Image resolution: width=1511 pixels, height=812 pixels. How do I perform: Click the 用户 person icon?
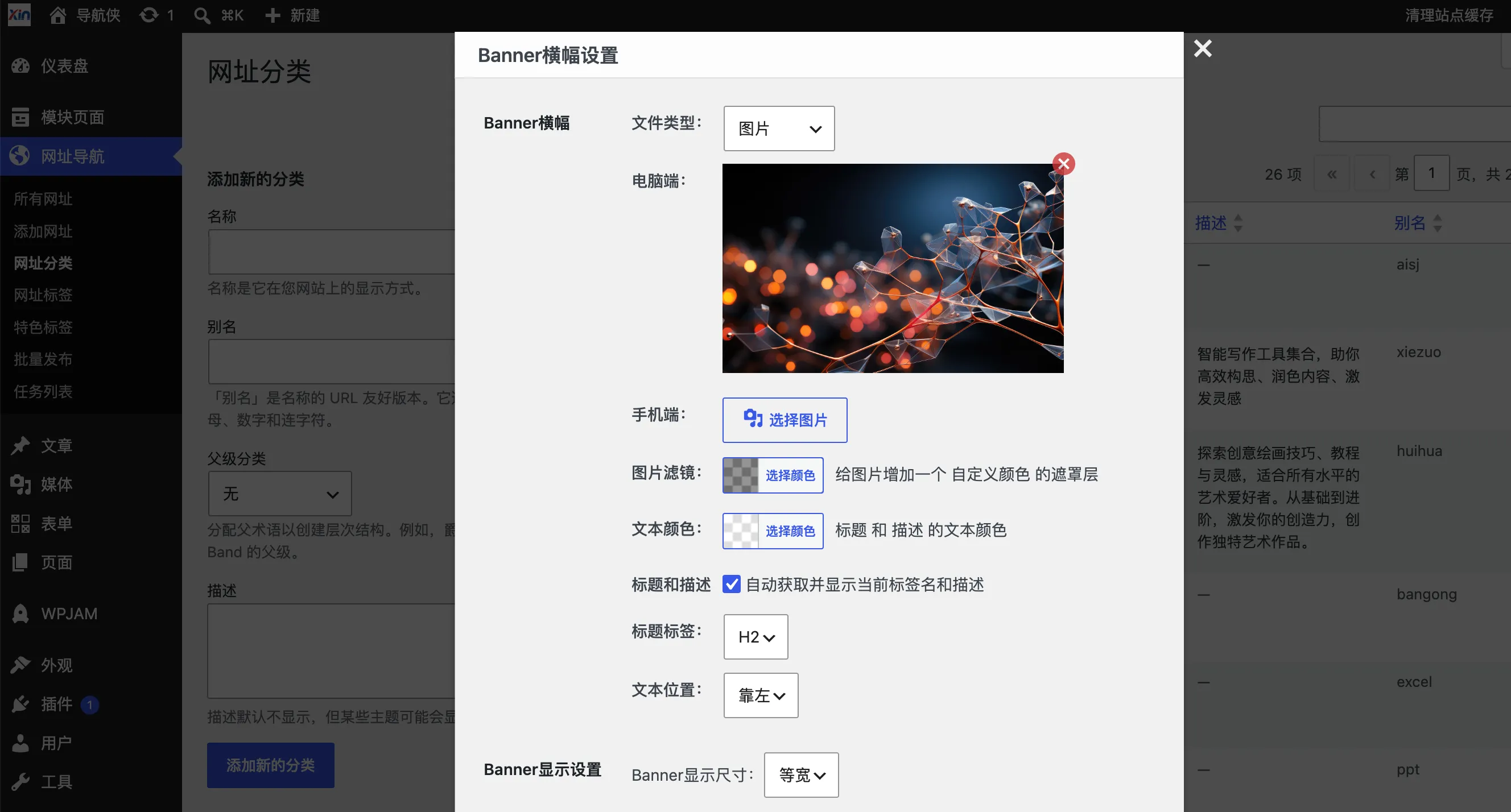click(20, 743)
